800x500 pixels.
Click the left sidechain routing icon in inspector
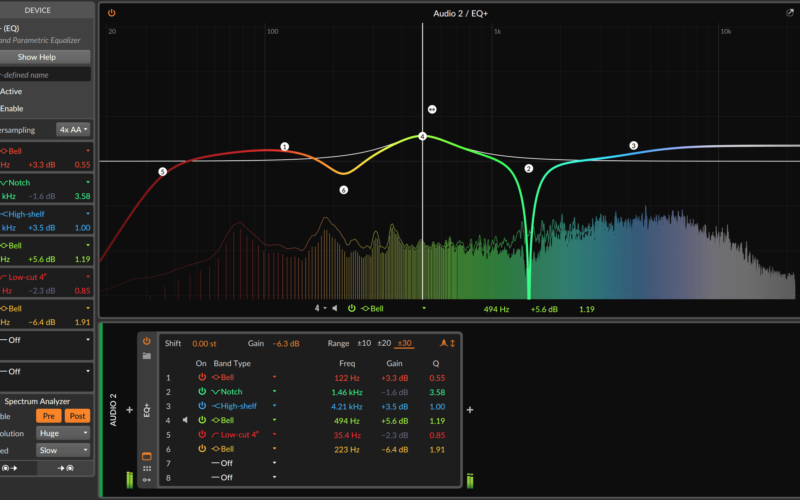[x=9, y=468]
